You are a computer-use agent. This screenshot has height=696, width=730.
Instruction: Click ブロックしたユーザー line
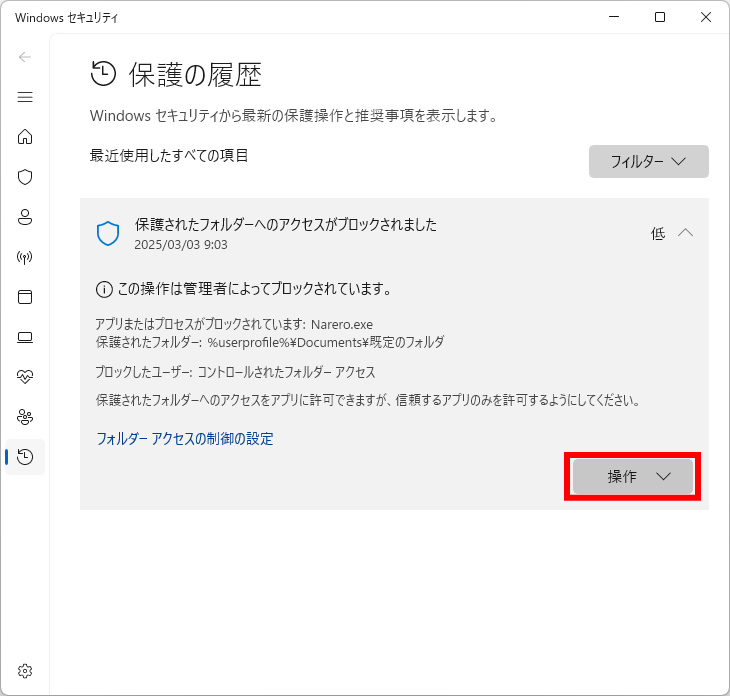pos(235,372)
